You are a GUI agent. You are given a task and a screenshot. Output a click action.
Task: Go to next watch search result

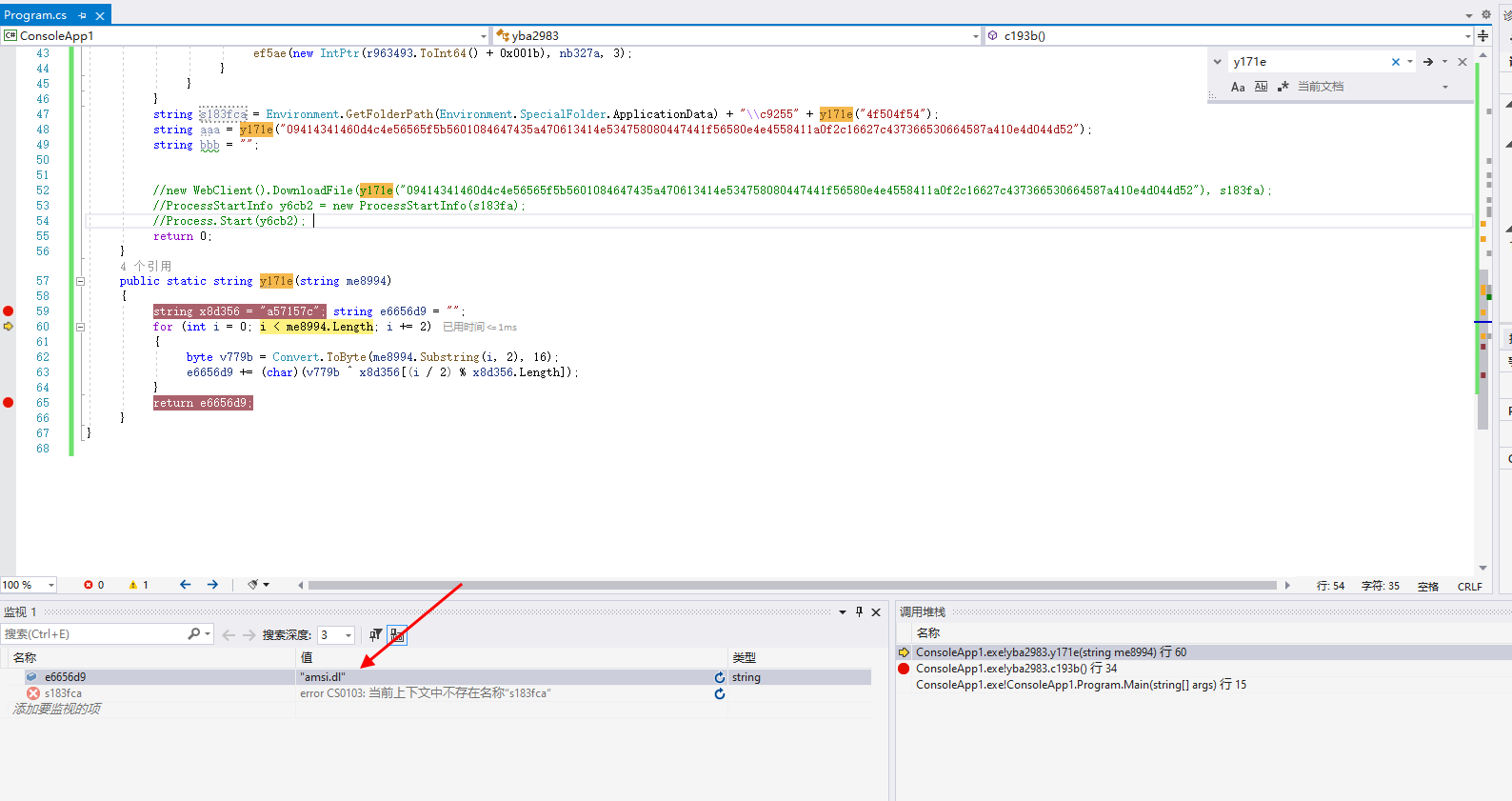click(249, 635)
